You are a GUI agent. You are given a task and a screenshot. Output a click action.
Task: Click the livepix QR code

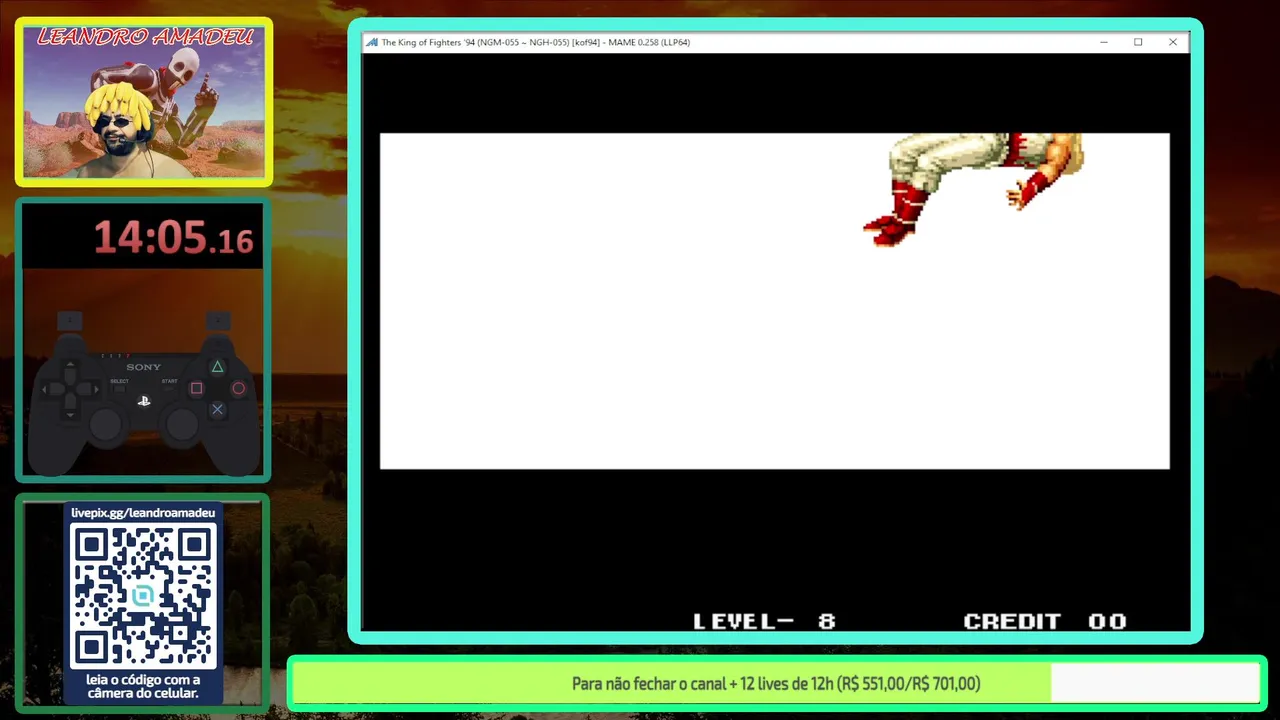(143, 597)
